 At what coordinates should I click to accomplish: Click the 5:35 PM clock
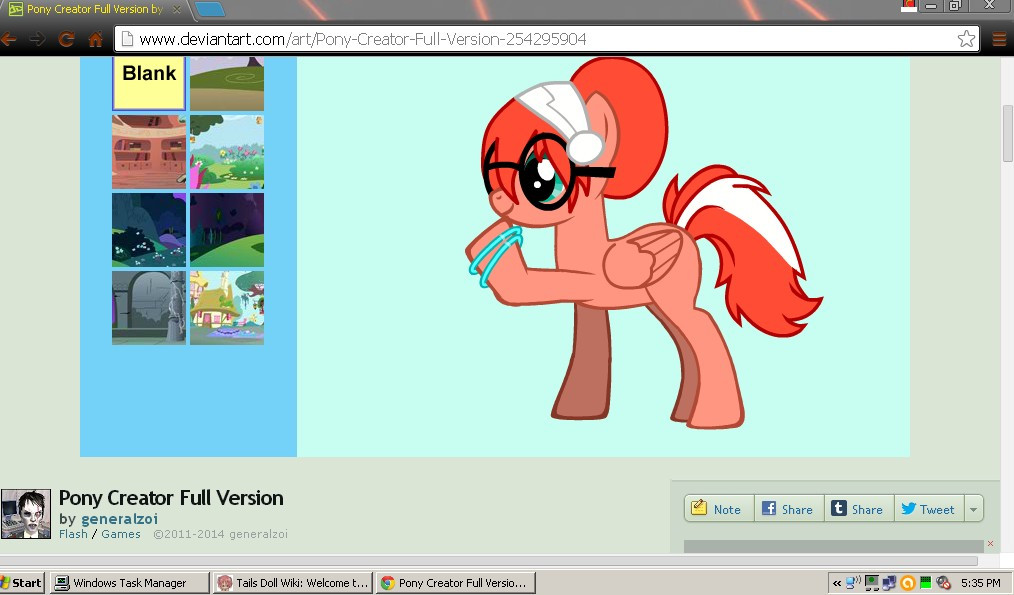[980, 583]
